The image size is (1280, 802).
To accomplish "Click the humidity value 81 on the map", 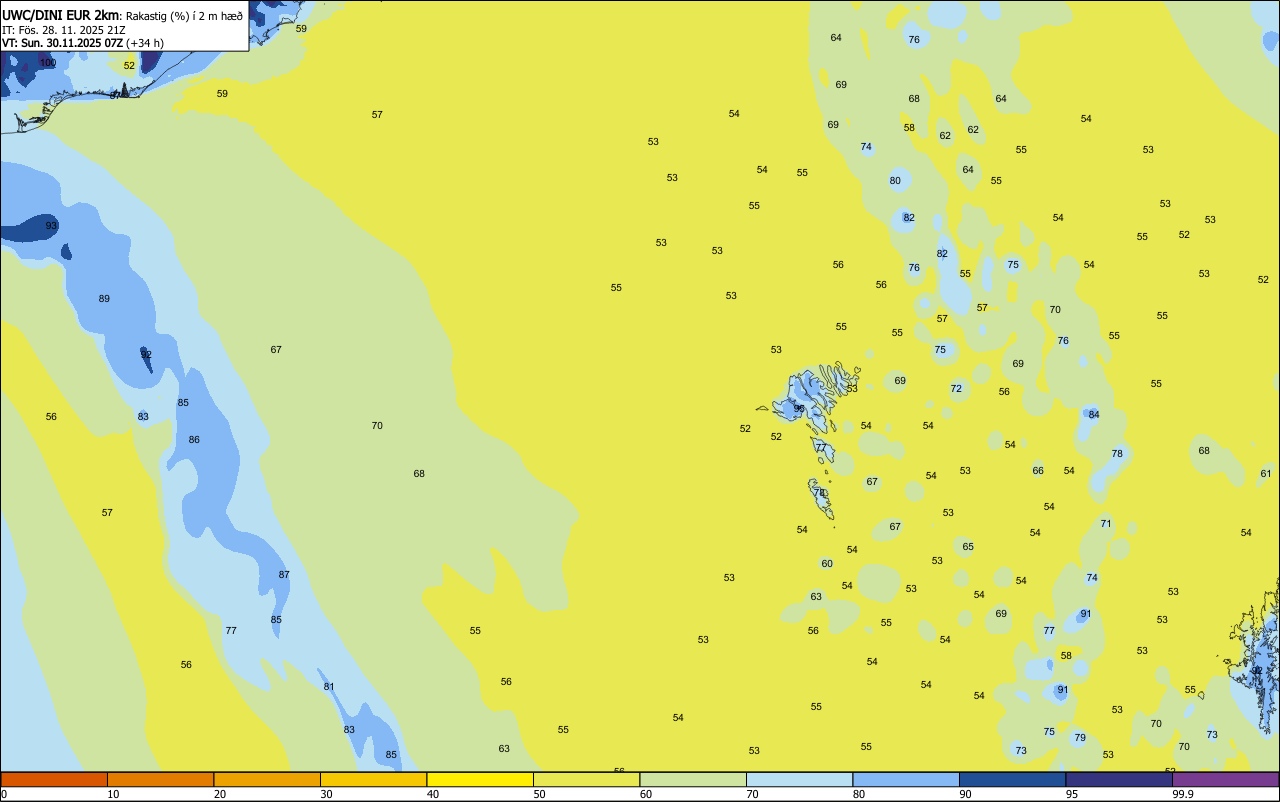I will click(329, 687).
